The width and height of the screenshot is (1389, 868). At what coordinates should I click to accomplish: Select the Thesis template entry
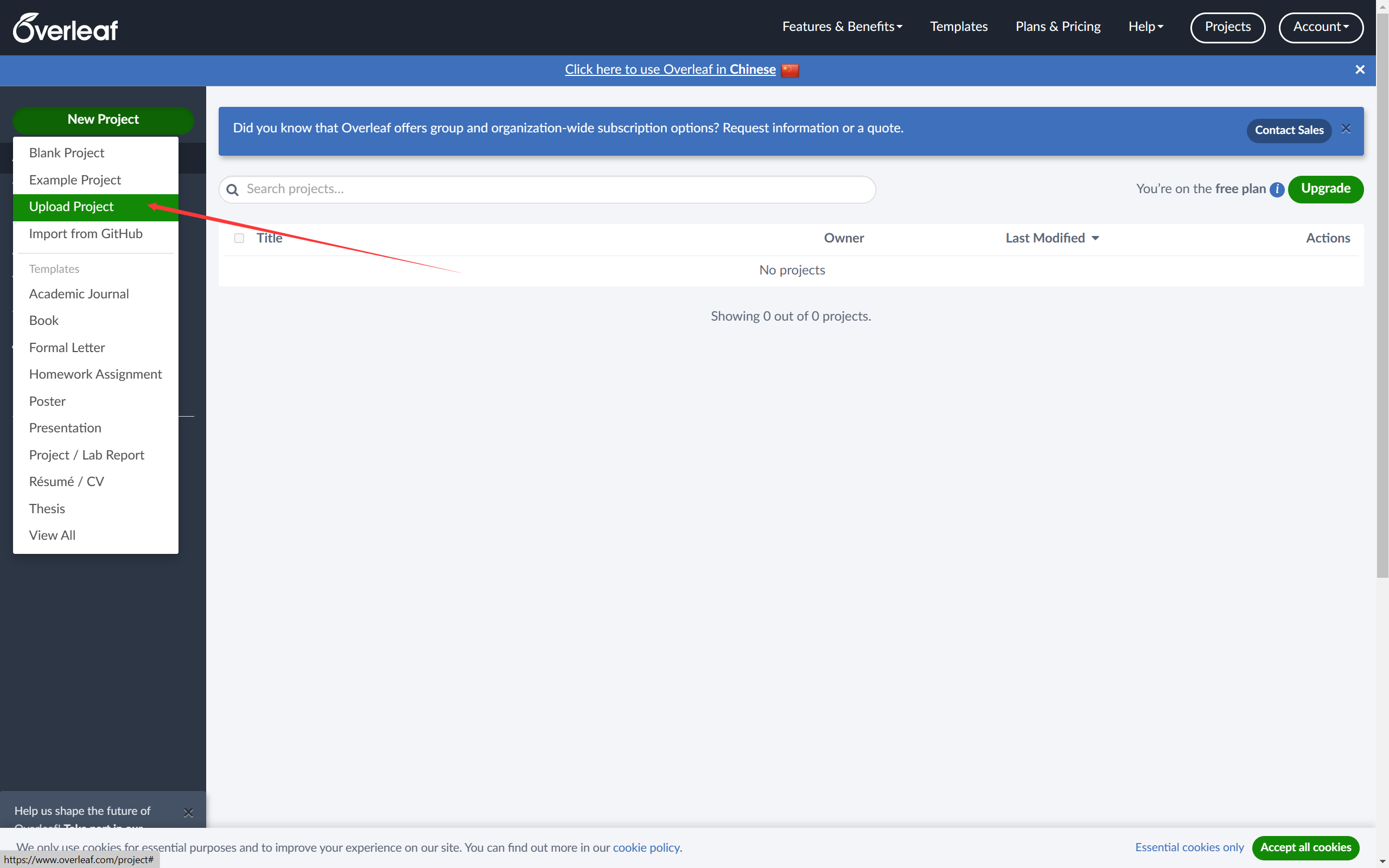coord(47,509)
